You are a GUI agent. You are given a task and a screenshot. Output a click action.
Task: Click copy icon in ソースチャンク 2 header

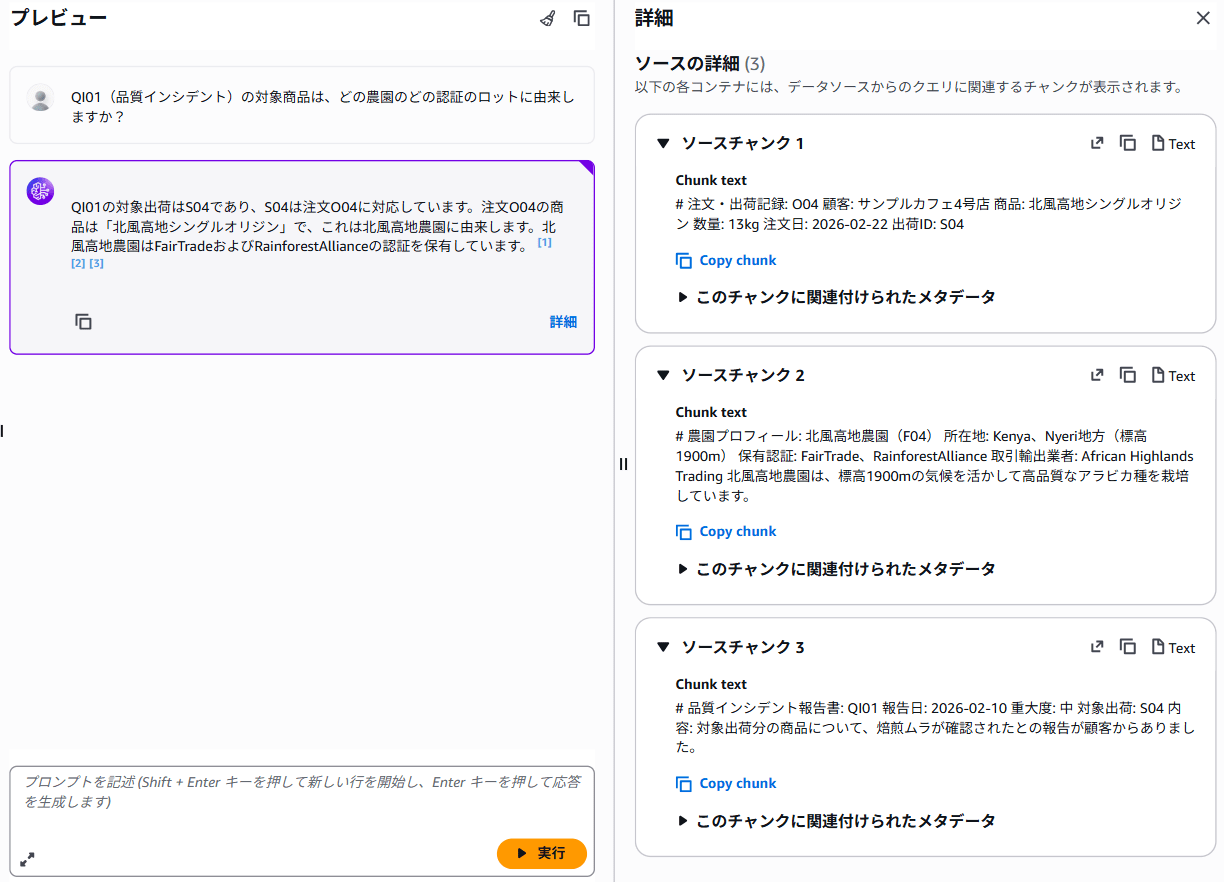[x=1128, y=375]
